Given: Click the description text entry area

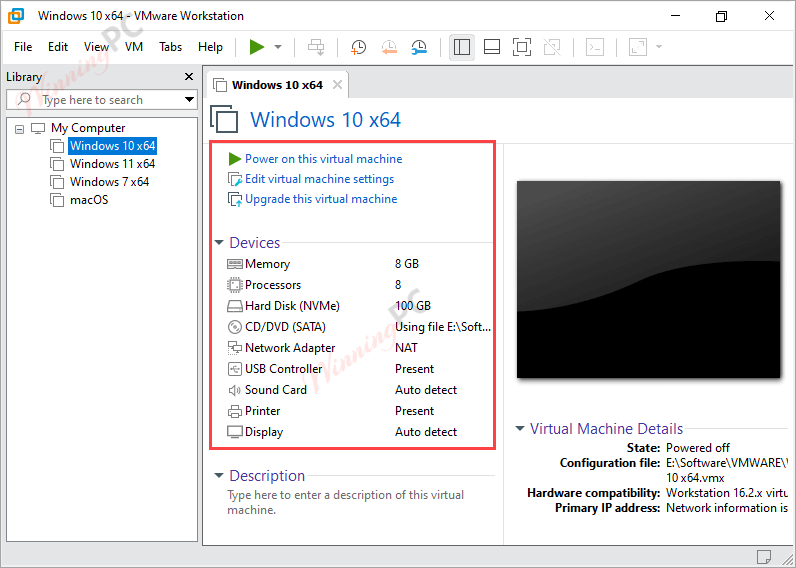Looking at the screenshot, I should tap(345, 503).
